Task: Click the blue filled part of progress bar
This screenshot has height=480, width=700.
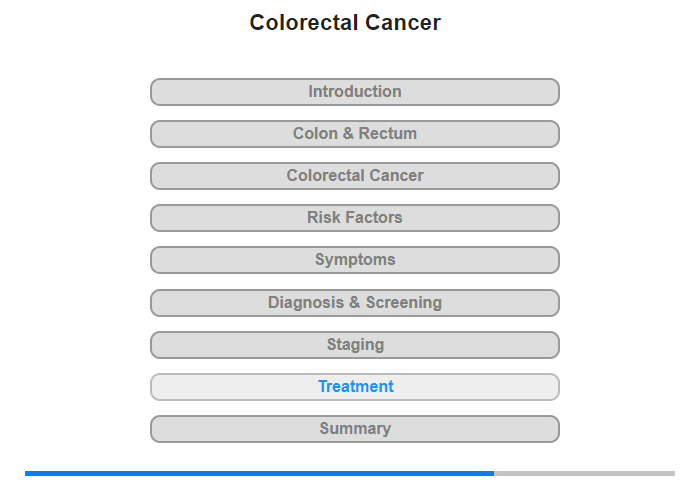Action: (x=259, y=473)
